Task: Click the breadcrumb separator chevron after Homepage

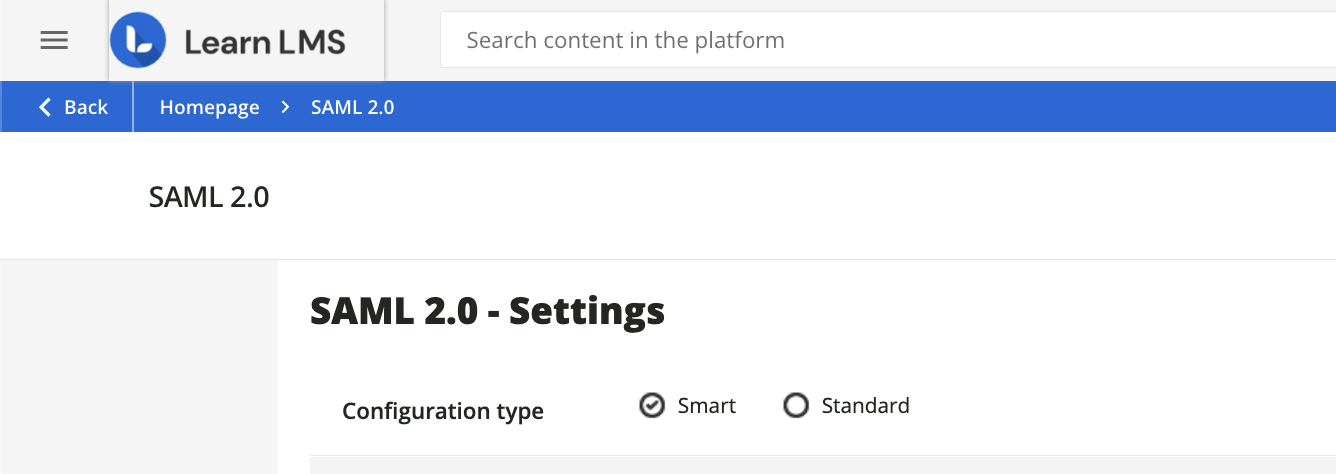Action: [285, 107]
